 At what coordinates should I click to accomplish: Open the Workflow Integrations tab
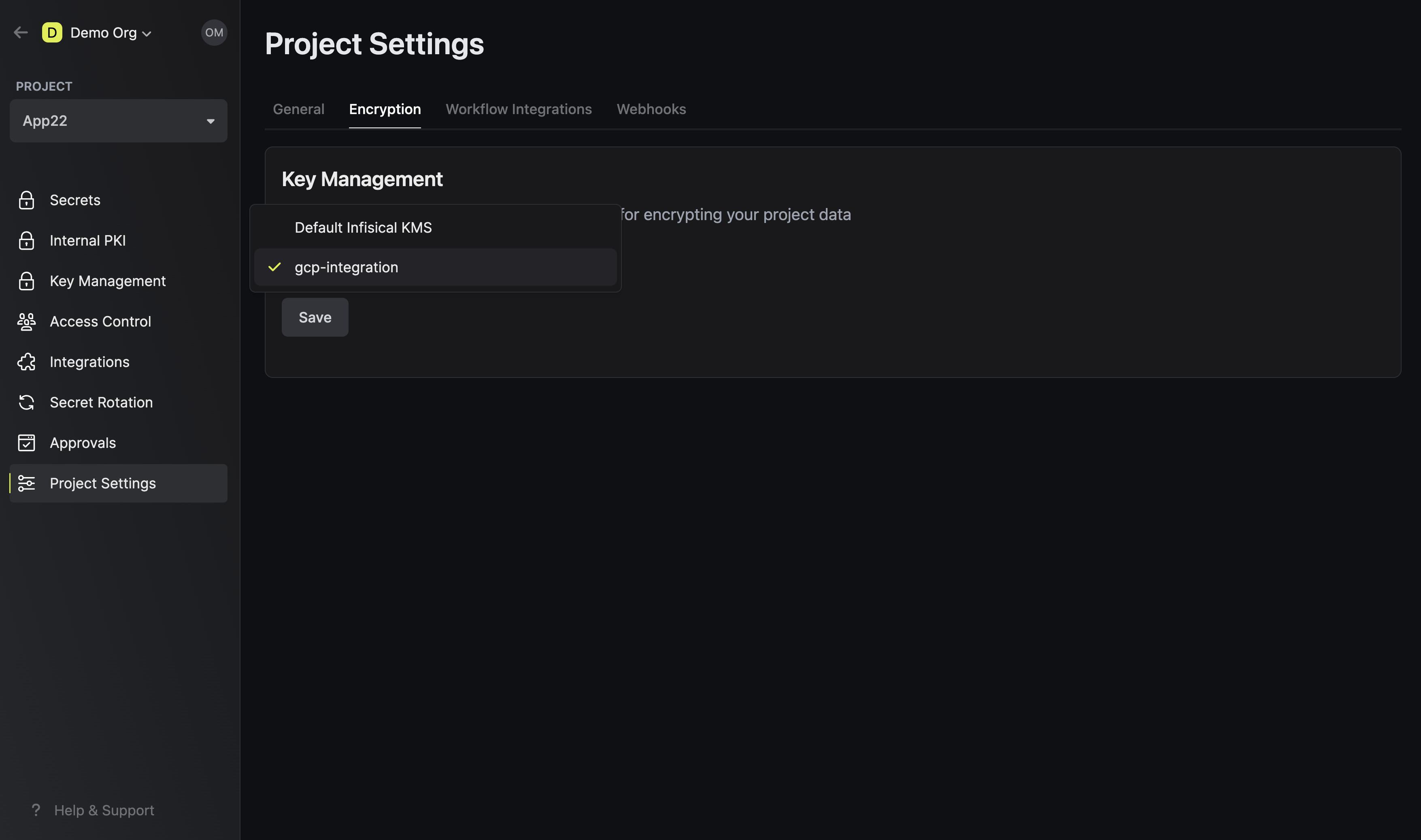tap(518, 109)
